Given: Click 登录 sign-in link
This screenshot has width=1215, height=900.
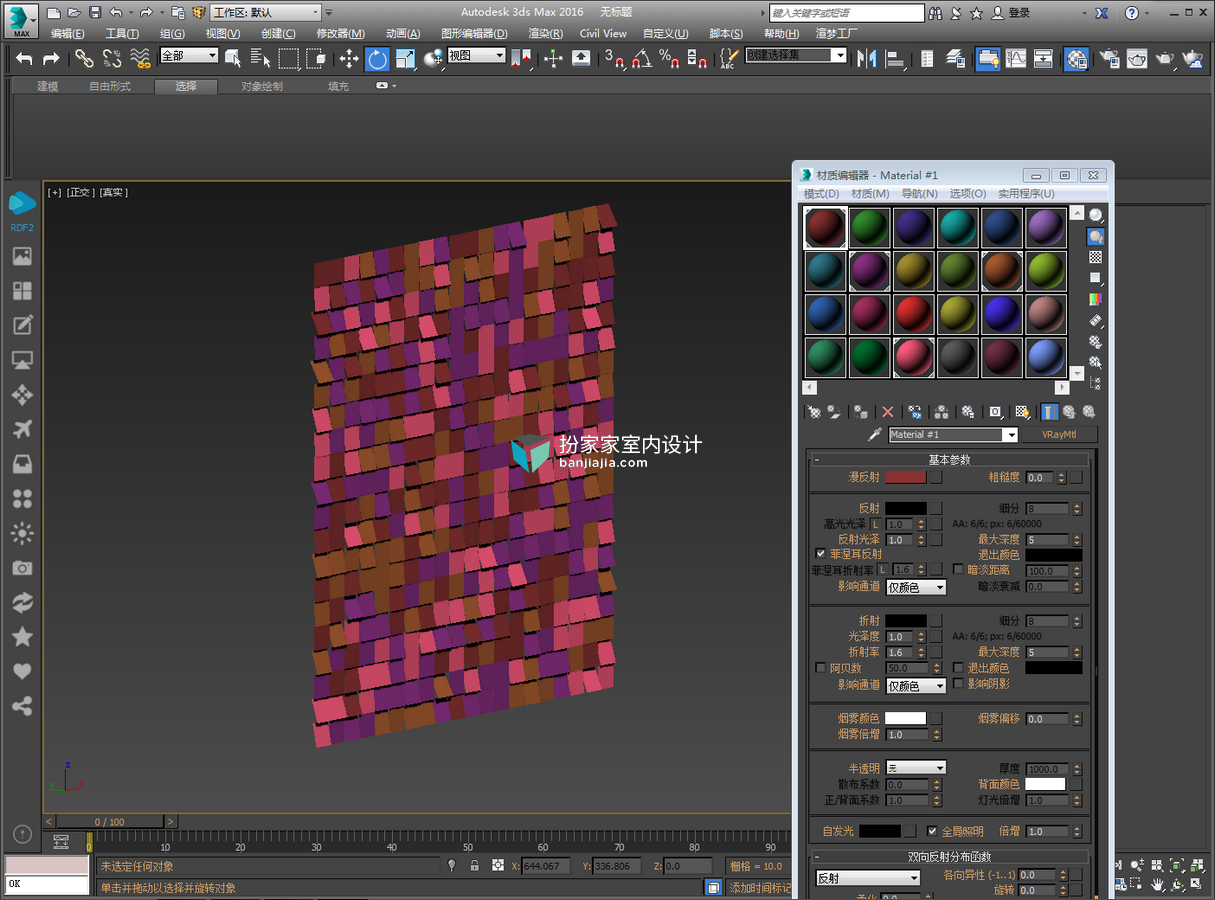Looking at the screenshot, I should [1019, 13].
